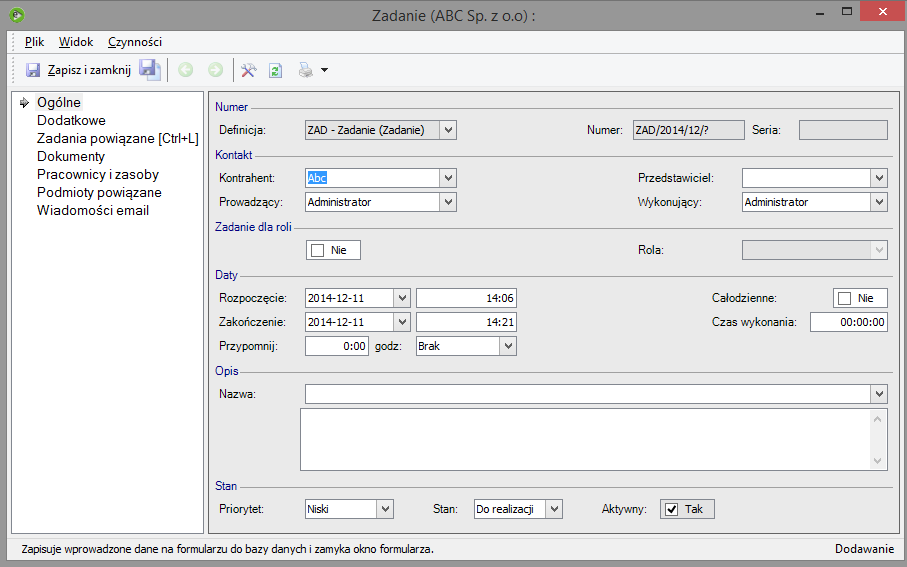Expand the Przypomnij godz Brak dropdown
This screenshot has height=567, width=907.
(x=508, y=346)
